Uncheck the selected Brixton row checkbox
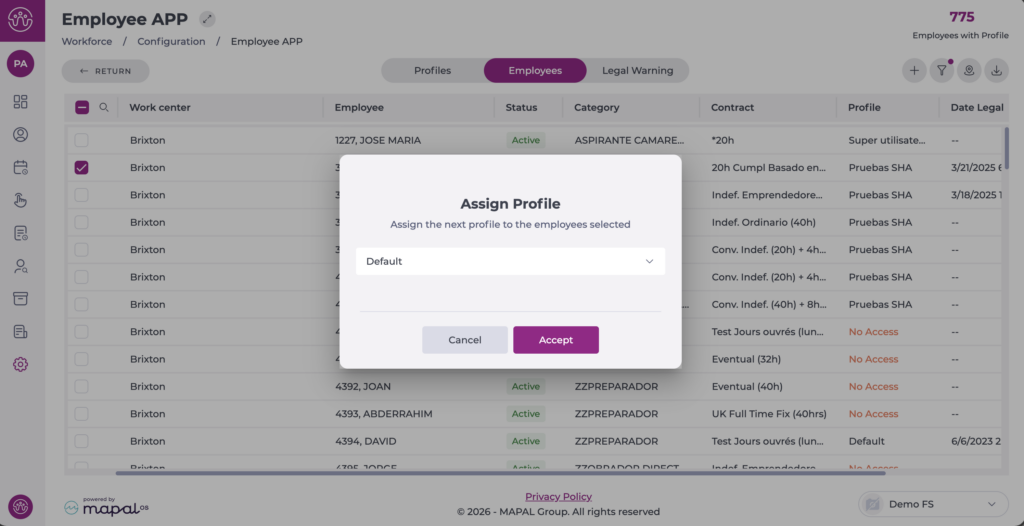This screenshot has width=1024, height=526. point(82,168)
